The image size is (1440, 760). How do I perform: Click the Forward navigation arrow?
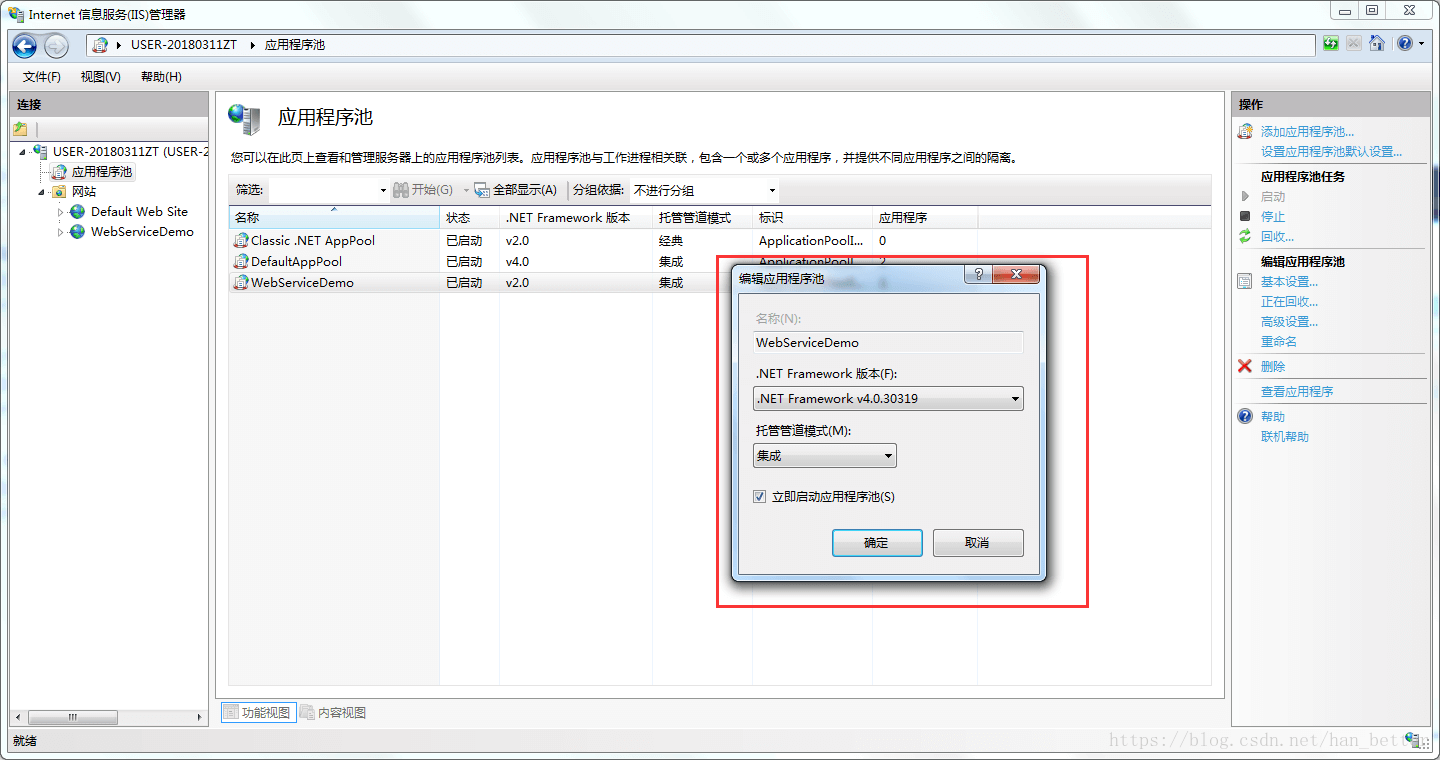(x=56, y=45)
